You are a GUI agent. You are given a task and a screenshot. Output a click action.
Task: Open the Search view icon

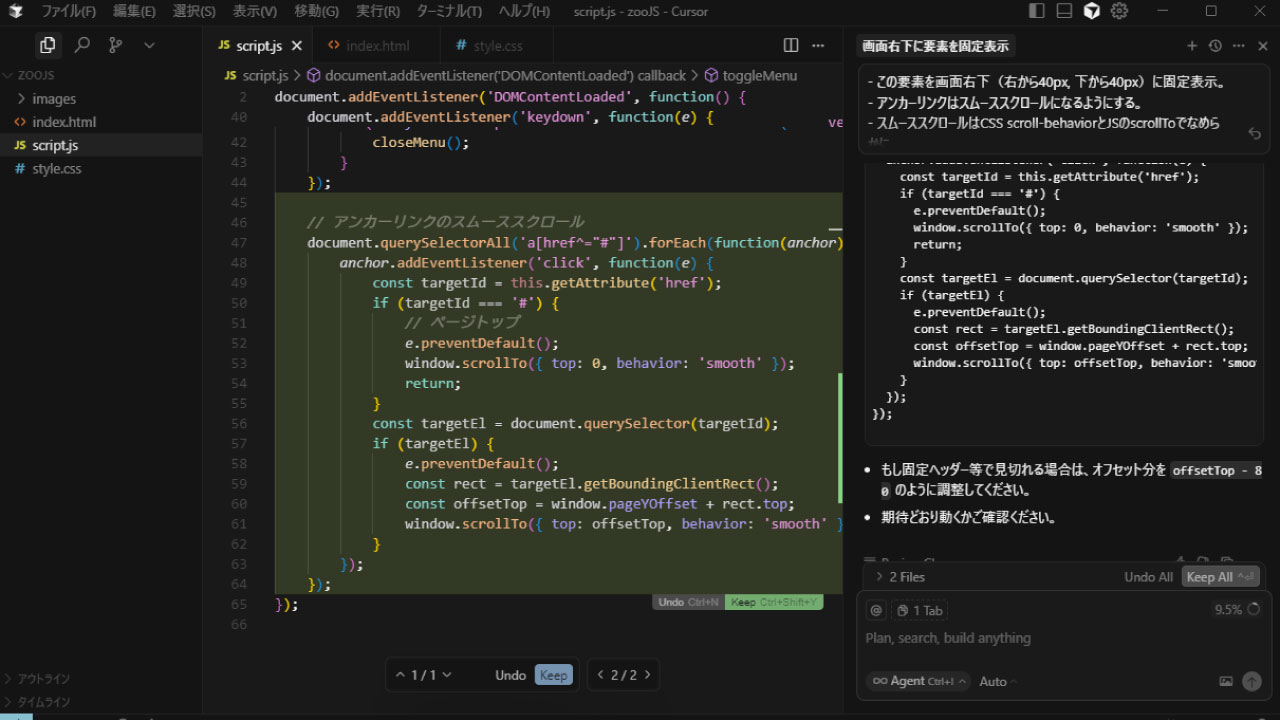(x=82, y=45)
